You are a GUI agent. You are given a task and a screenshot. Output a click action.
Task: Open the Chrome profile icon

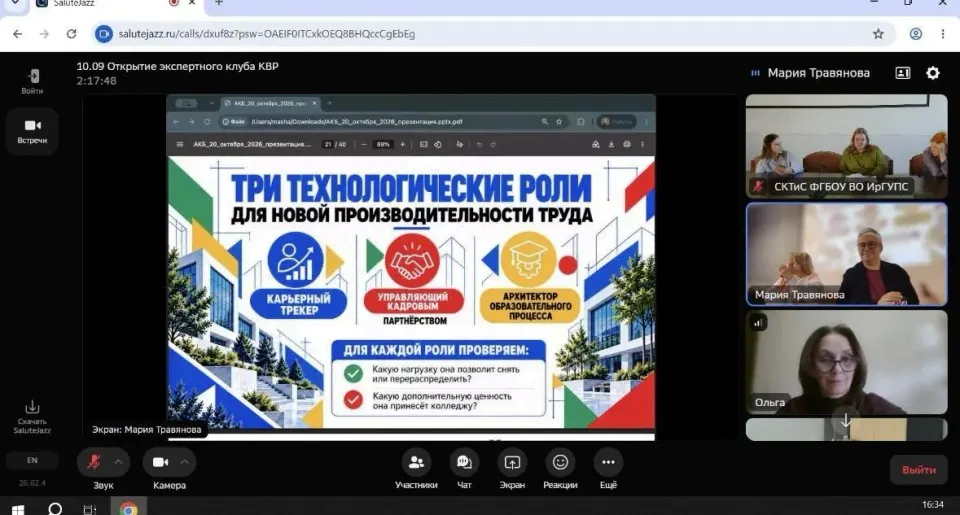point(915,34)
